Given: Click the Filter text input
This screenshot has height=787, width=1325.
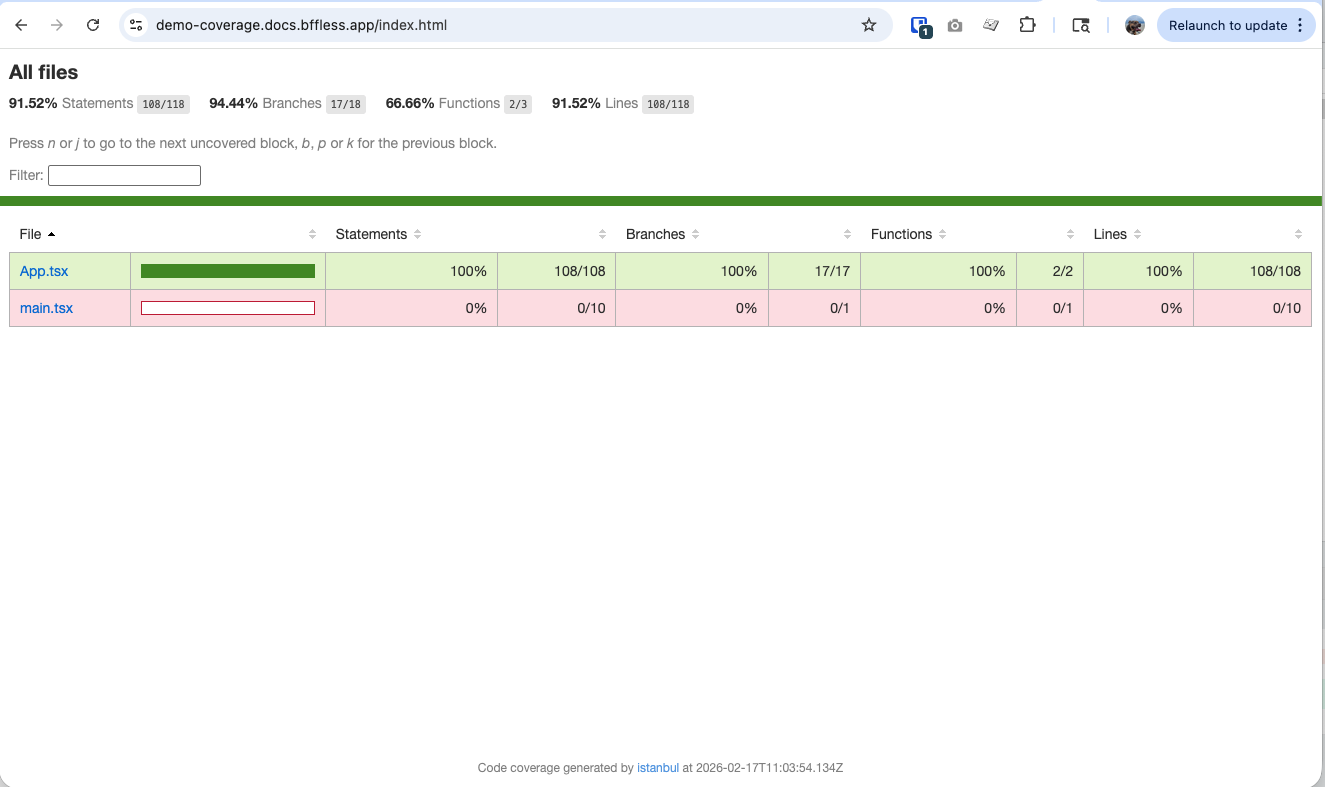Looking at the screenshot, I should (124, 176).
